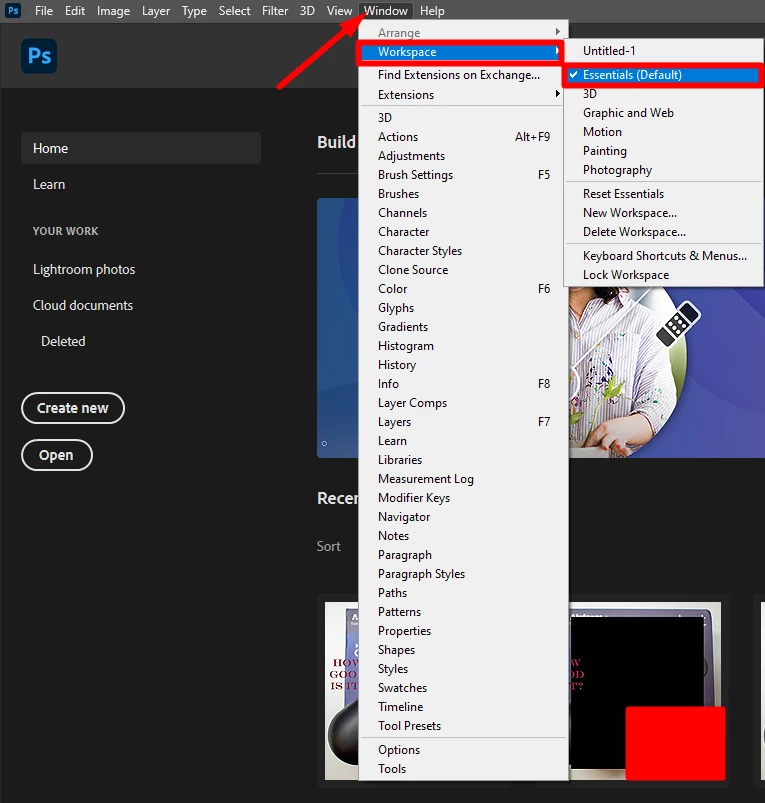Expand the Workspace submenu
Image resolution: width=765 pixels, height=803 pixels.
[460, 52]
